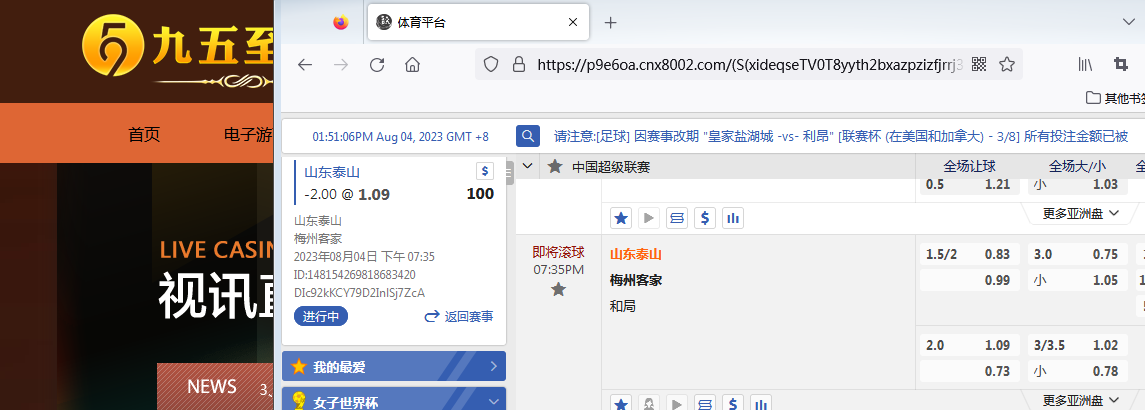The height and width of the screenshot is (410, 1145).
Task: Collapse the 中国超级联赛 league chevron
Action: click(x=527, y=167)
